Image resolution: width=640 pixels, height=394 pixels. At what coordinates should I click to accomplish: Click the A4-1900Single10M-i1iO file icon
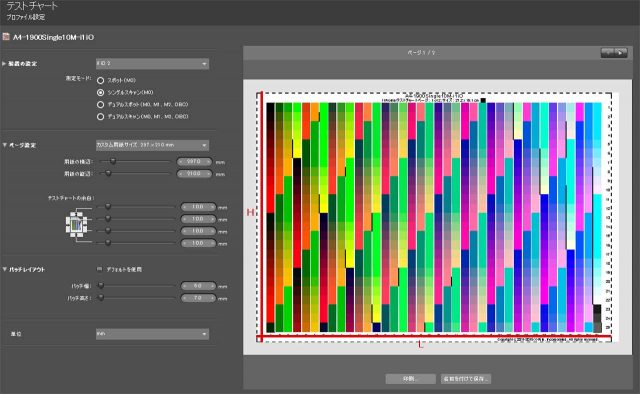tap(6, 37)
